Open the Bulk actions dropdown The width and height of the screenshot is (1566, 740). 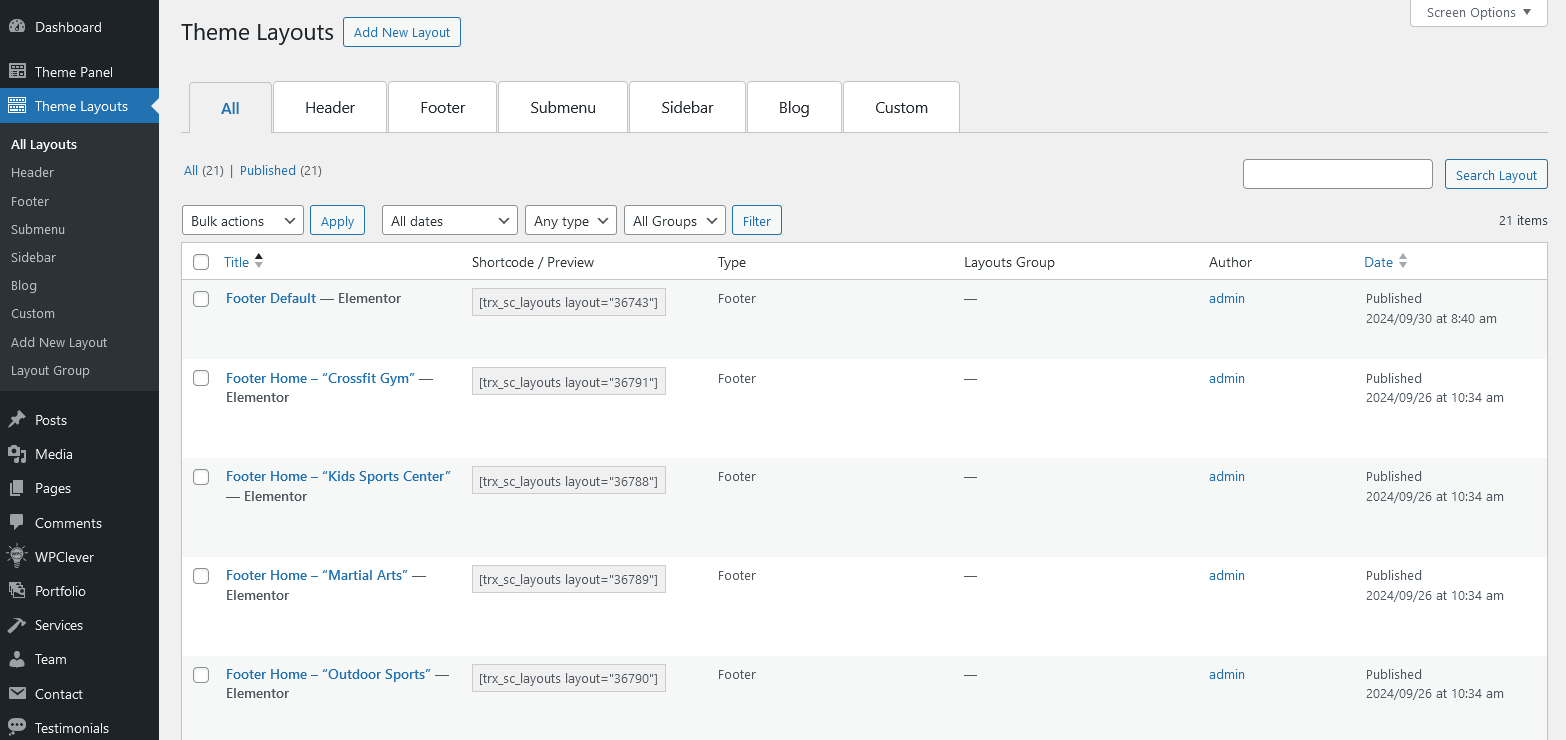coord(243,221)
